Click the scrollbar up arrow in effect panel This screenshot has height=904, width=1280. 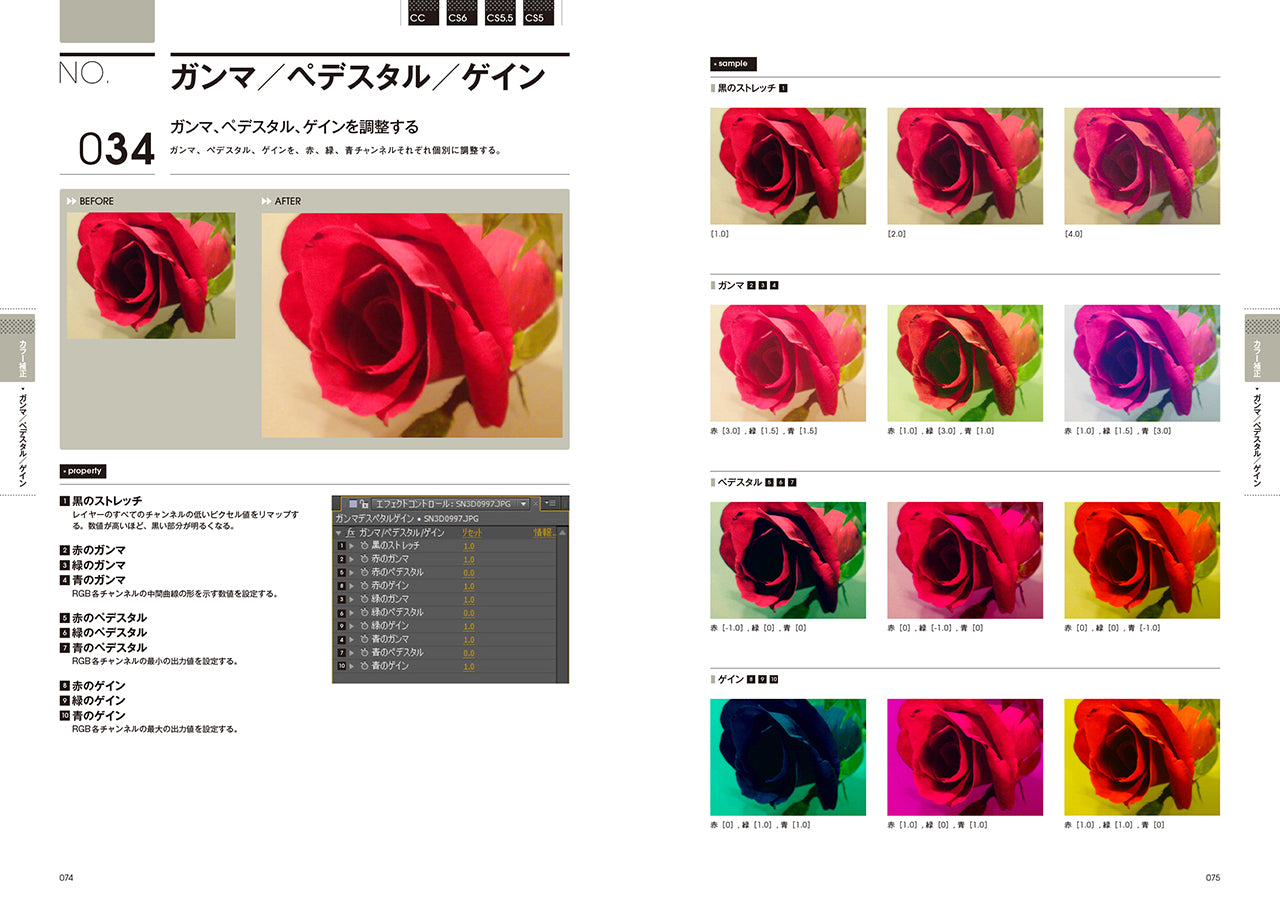tap(562, 533)
